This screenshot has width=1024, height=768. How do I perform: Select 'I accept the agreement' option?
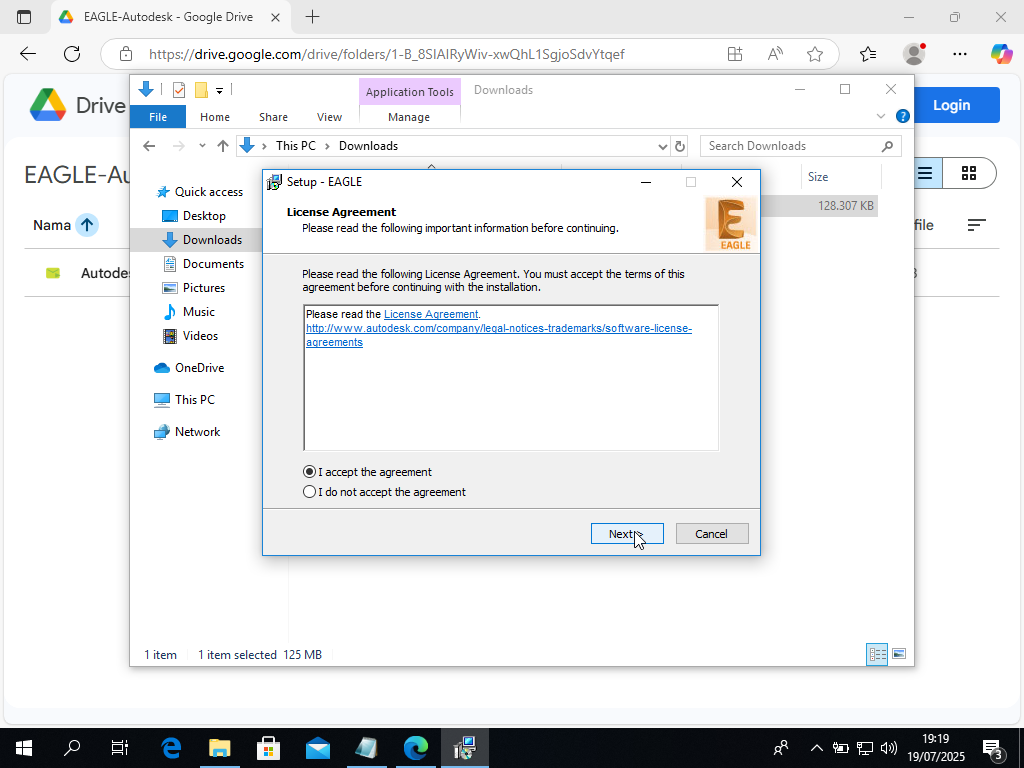point(310,472)
